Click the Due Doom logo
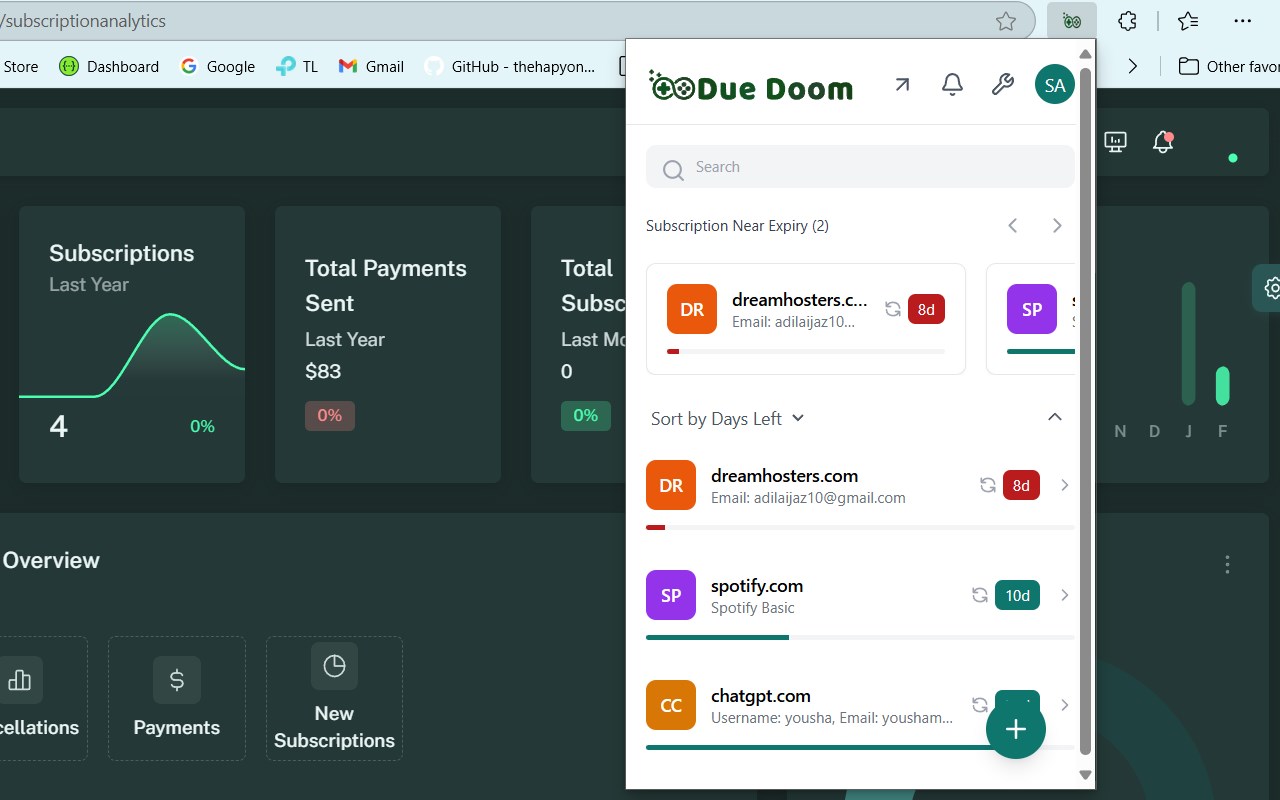This screenshot has height=800, width=1280. coord(751,87)
